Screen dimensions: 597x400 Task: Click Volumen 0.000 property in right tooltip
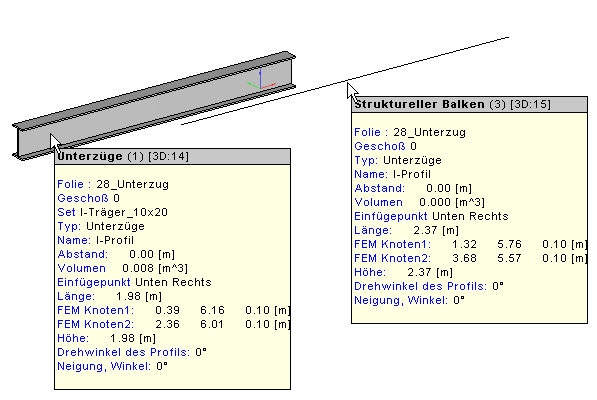coord(419,202)
